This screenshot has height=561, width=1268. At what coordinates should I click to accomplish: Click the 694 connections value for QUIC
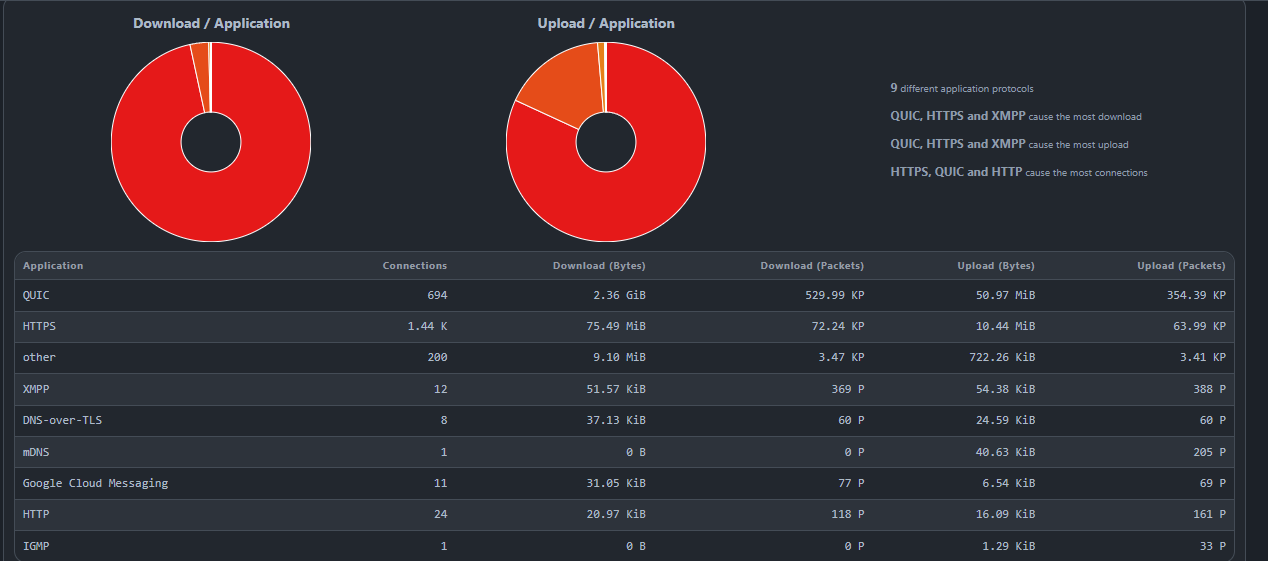pyautogui.click(x=437, y=296)
